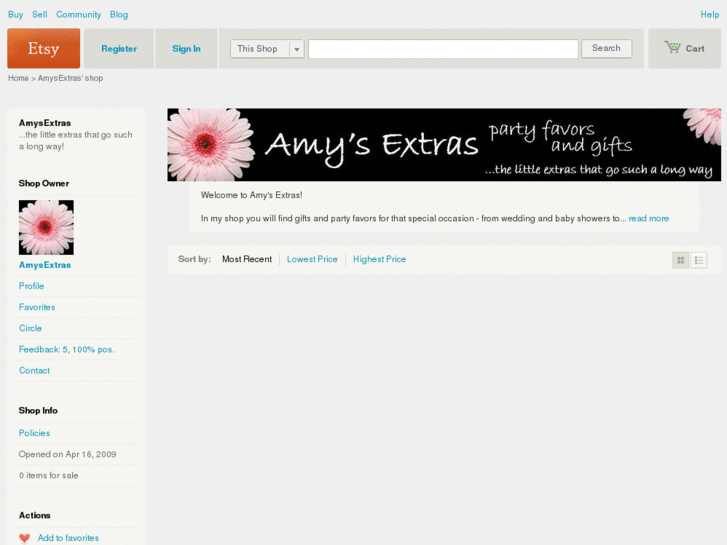Viewport: 727px width, 545px height.
Task: Click the Search button
Action: (606, 48)
